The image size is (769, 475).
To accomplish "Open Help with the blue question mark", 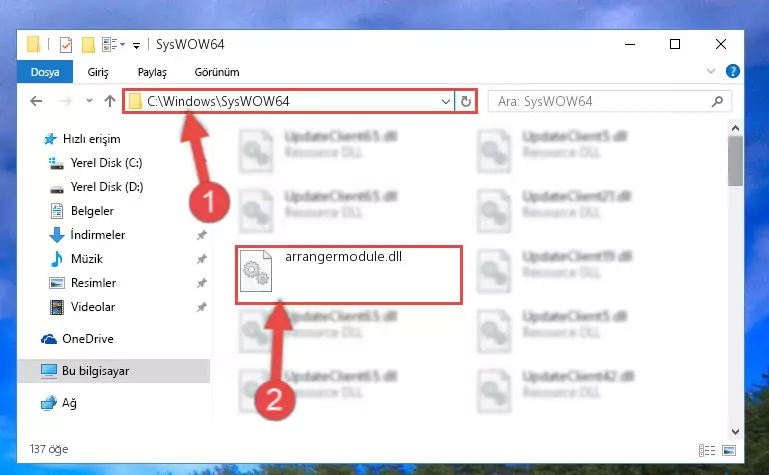I will click(733, 72).
